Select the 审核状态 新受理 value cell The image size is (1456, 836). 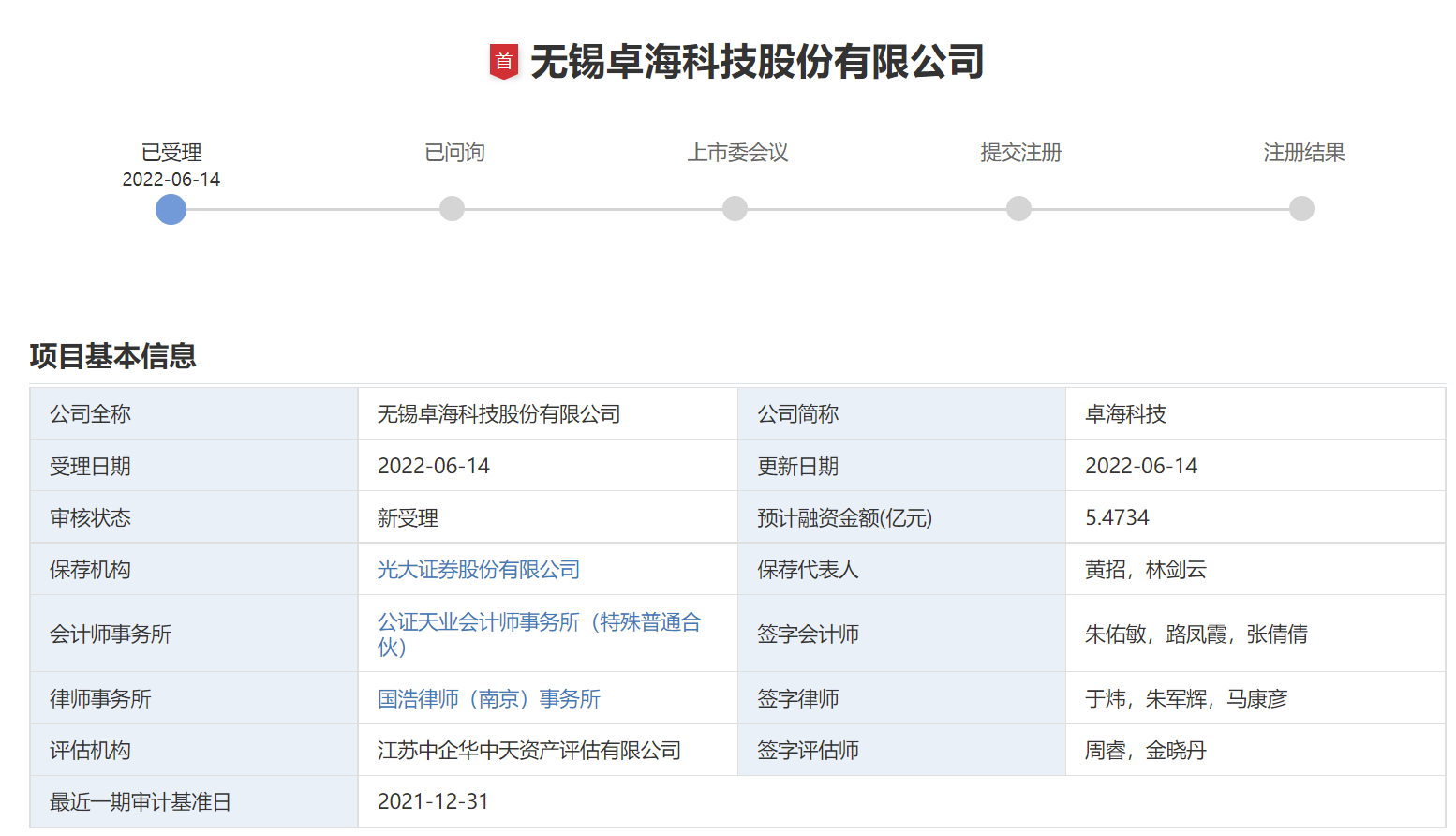click(409, 516)
